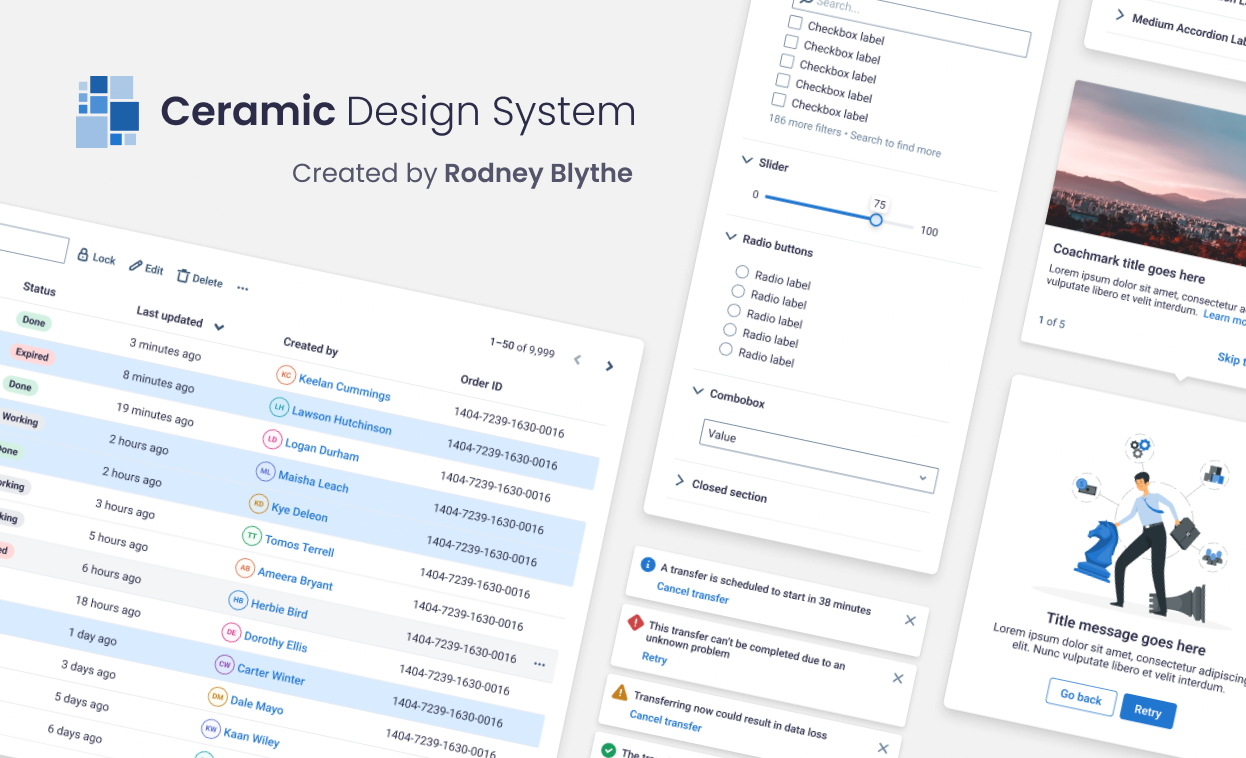1246x758 pixels.
Task: Click the Lock icon in table toolbar
Action: pos(84,255)
